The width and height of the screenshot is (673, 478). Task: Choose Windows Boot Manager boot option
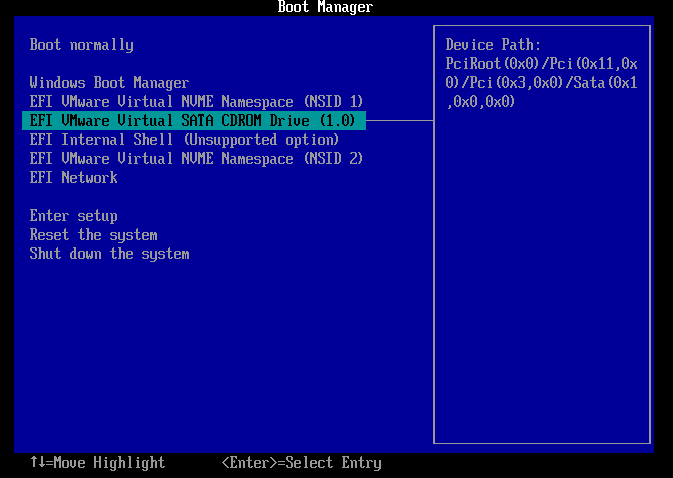click(x=109, y=83)
